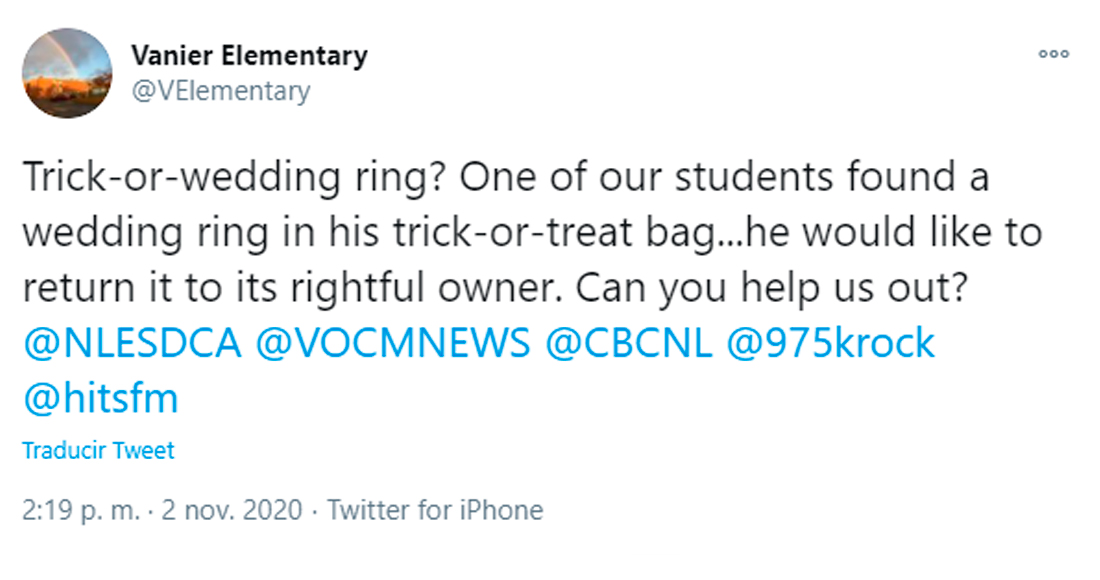Open the @NLESDCA mention

click(x=132, y=343)
